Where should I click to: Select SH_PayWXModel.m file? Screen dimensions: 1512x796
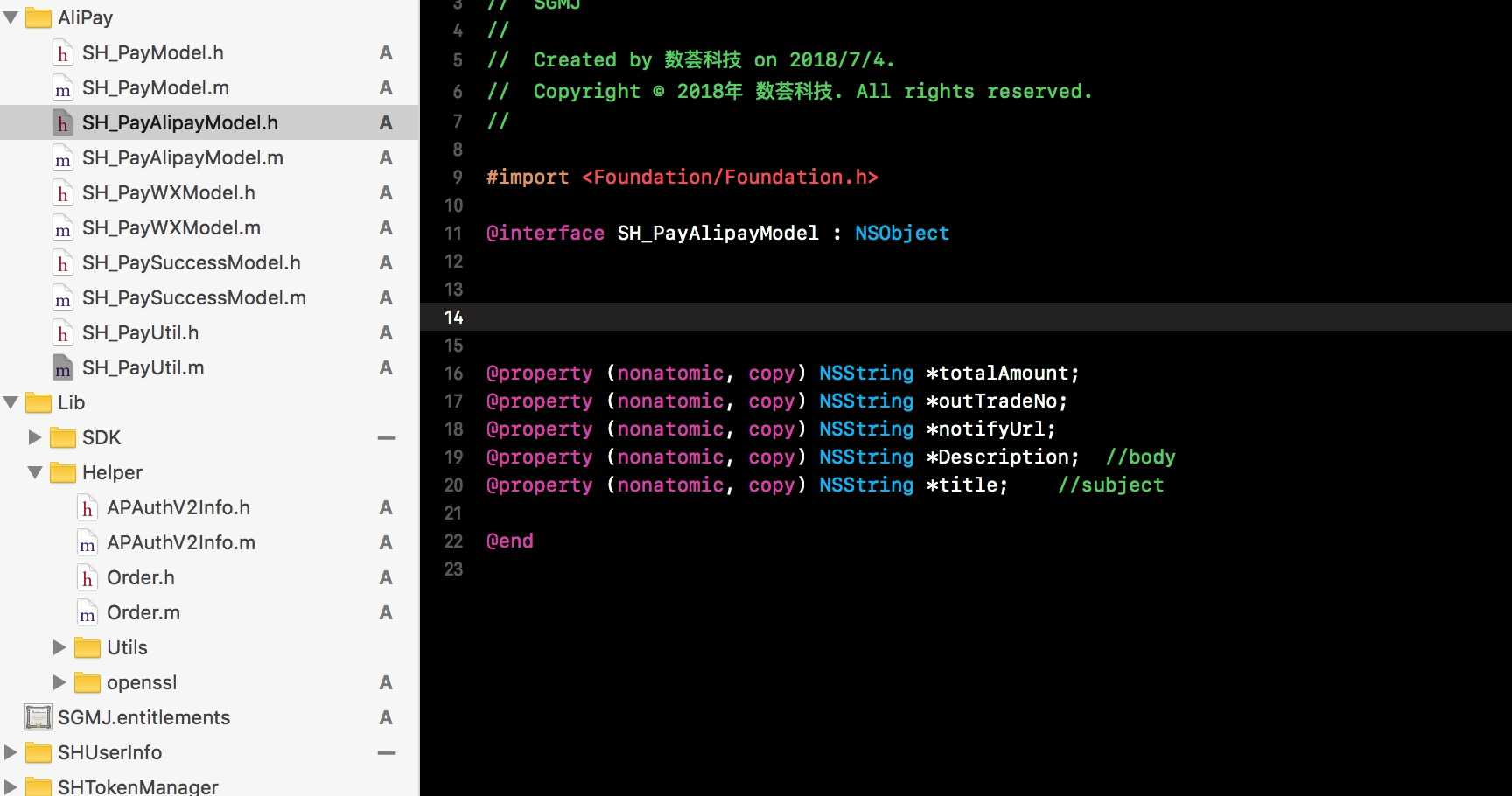click(171, 227)
